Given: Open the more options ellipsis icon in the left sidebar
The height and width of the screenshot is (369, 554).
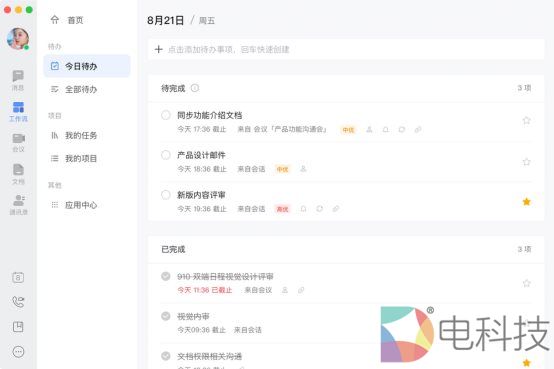Looking at the screenshot, I should [18, 352].
